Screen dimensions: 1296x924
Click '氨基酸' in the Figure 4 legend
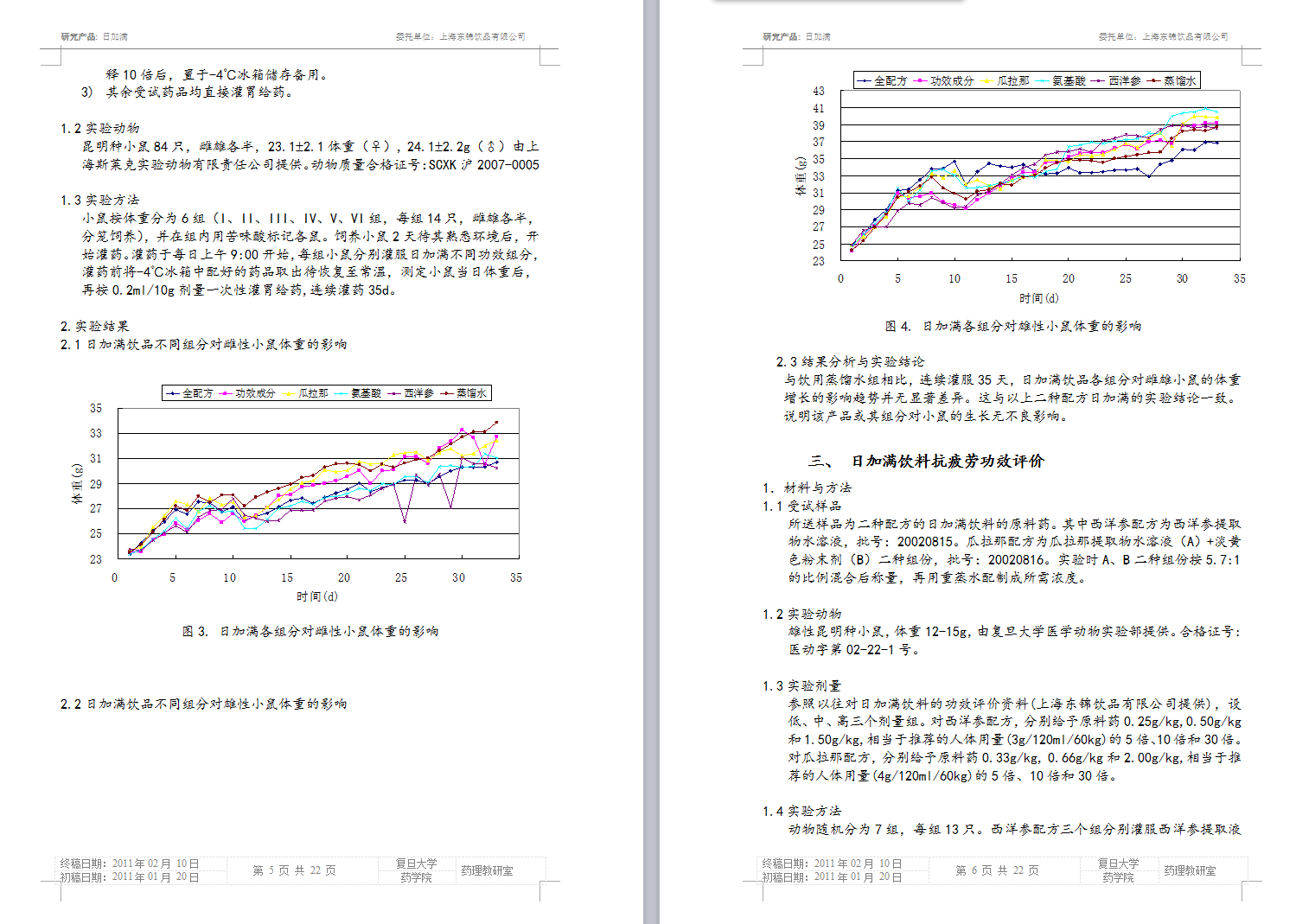1069,80
